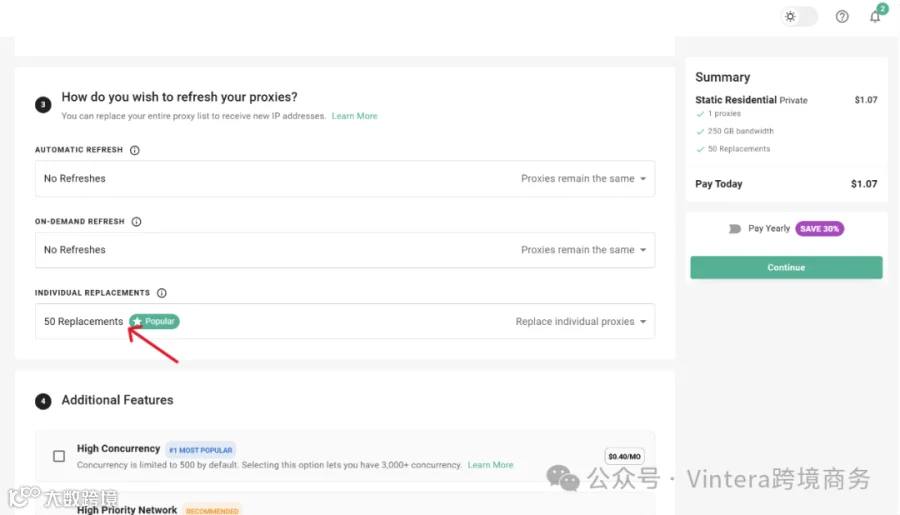Click the step 4 number badge
The image size is (900, 515).
pos(43,401)
